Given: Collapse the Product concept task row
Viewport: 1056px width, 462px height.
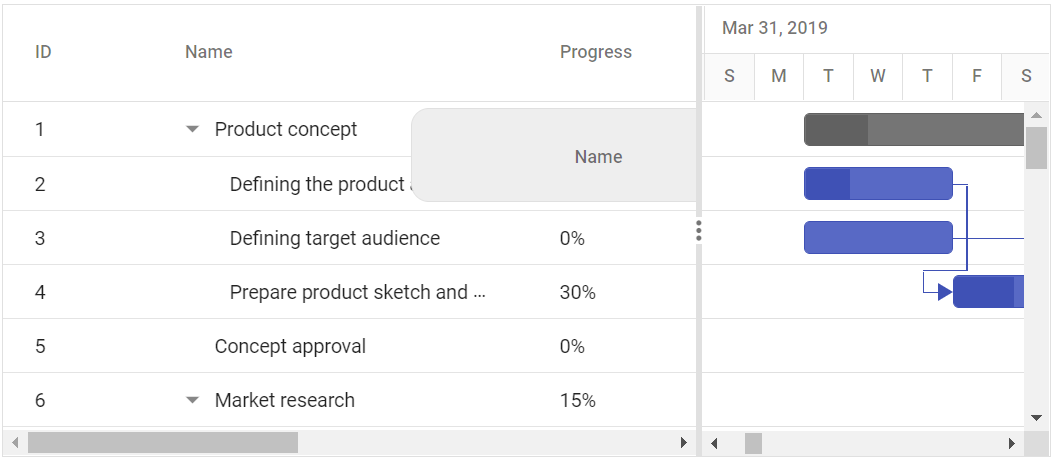Looking at the screenshot, I should (193, 130).
